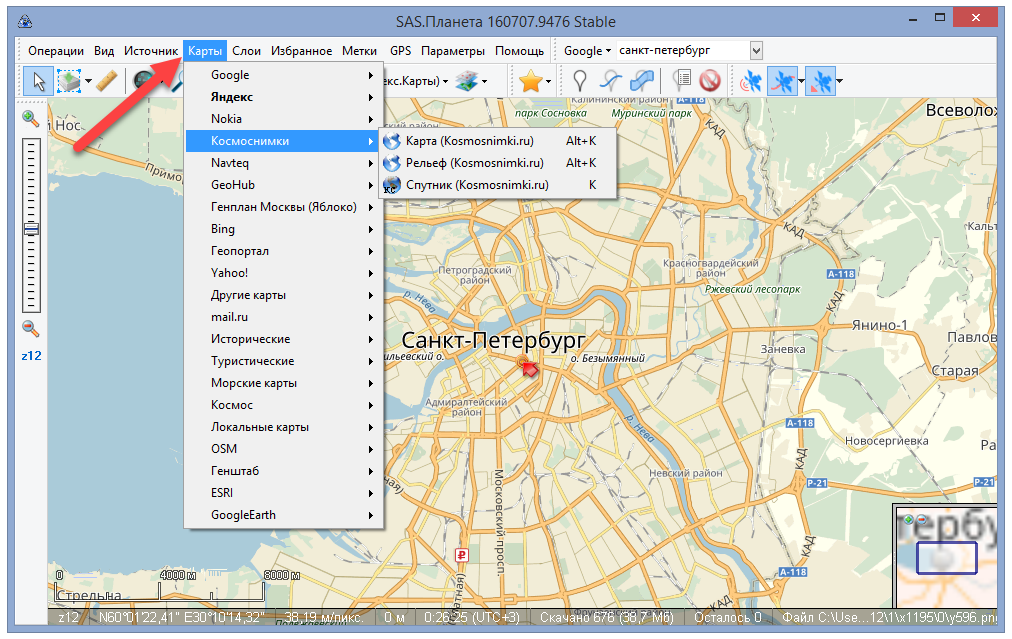Screen dimensions: 1012x639
Task: Click the add placemark pin icon
Action: pyautogui.click(x=579, y=81)
